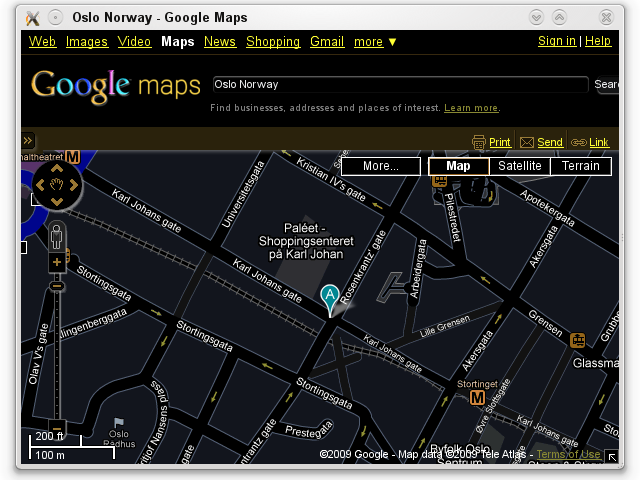
Task: Open the Terms of Use link
Action: coord(568,455)
